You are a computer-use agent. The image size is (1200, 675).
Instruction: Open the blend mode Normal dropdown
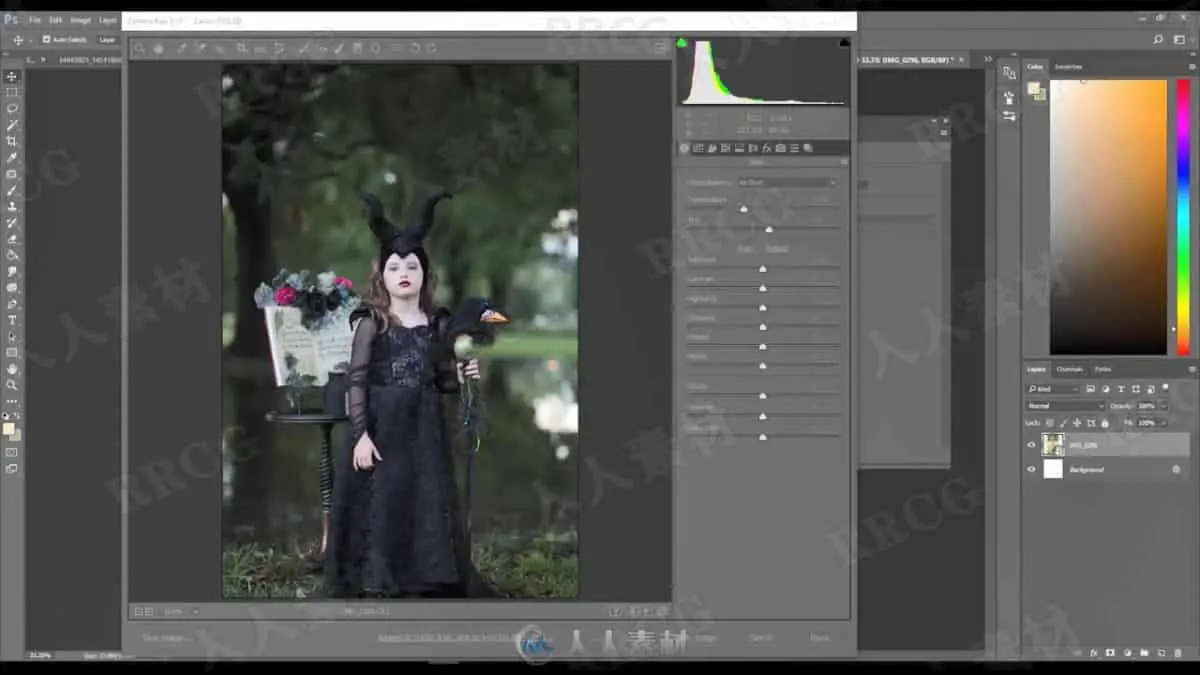click(1065, 406)
